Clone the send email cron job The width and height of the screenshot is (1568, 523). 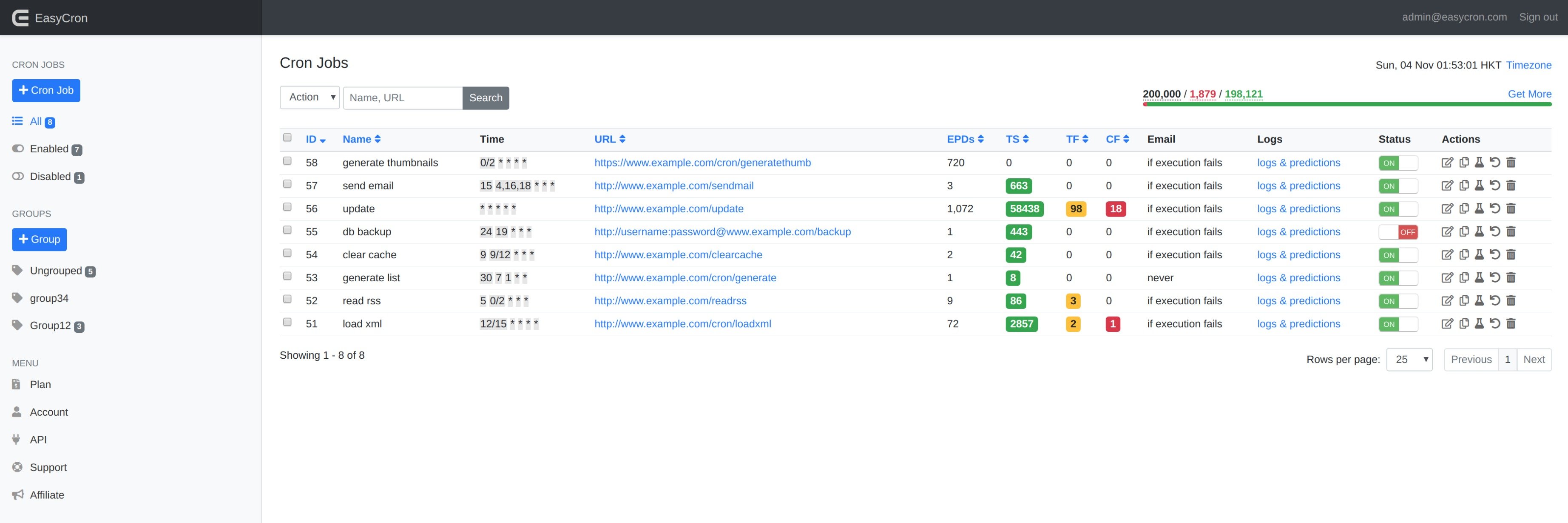click(x=1464, y=185)
